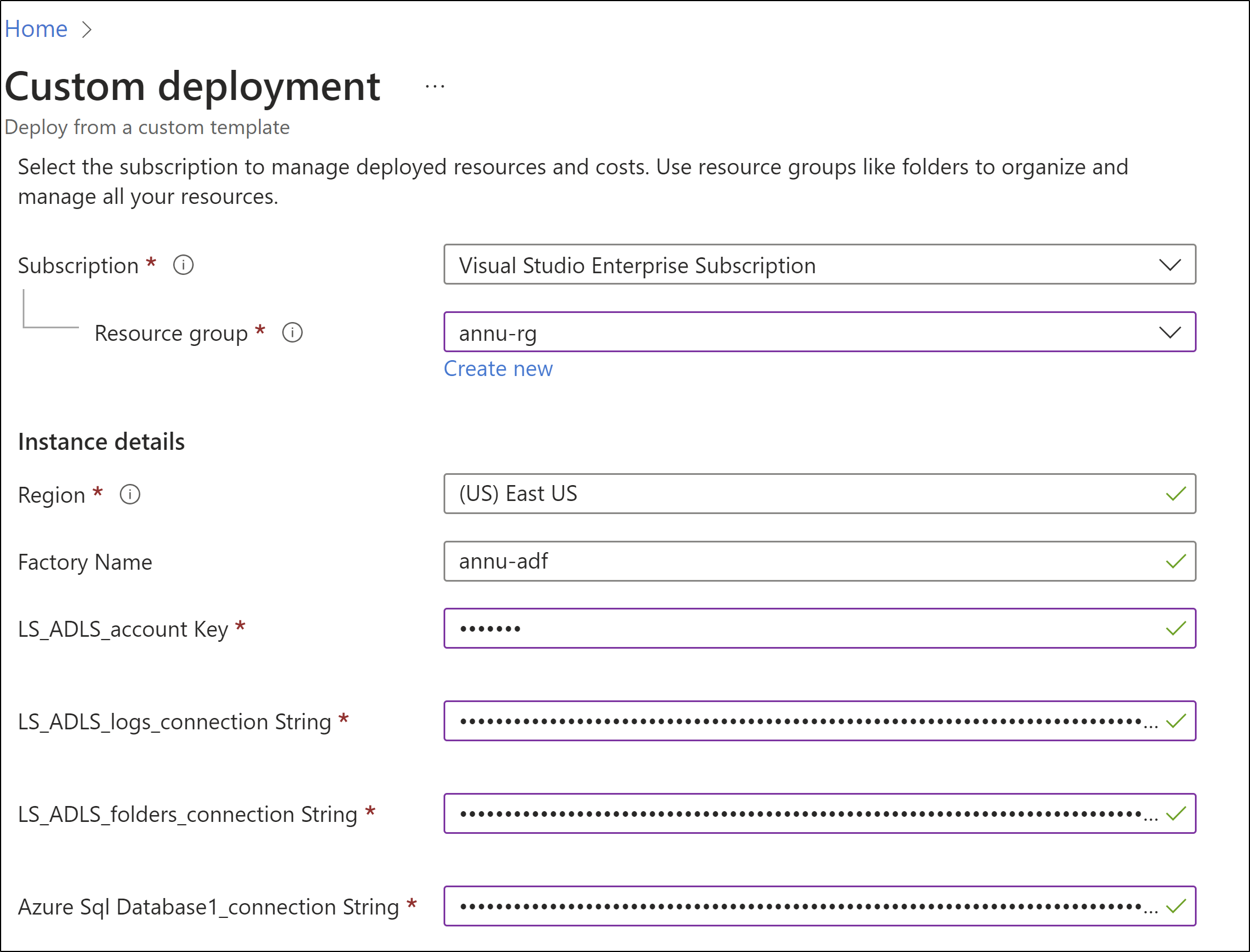Select the Instance details heading
The image size is (1250, 952).
click(102, 442)
